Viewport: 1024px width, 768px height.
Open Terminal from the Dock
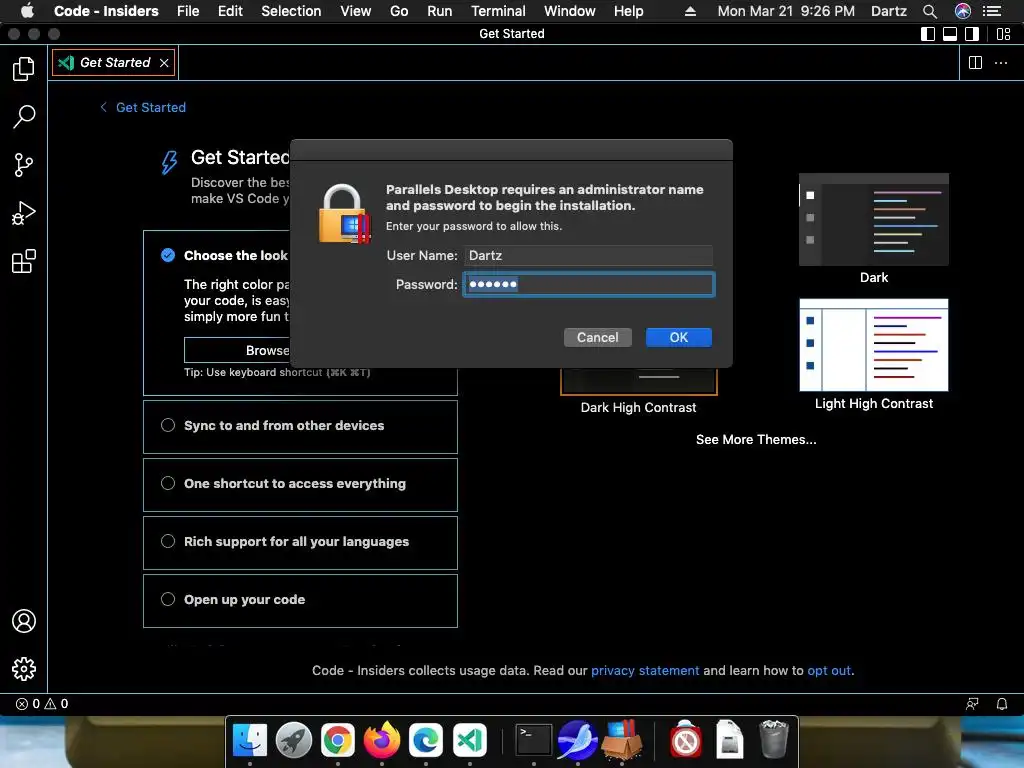click(534, 740)
